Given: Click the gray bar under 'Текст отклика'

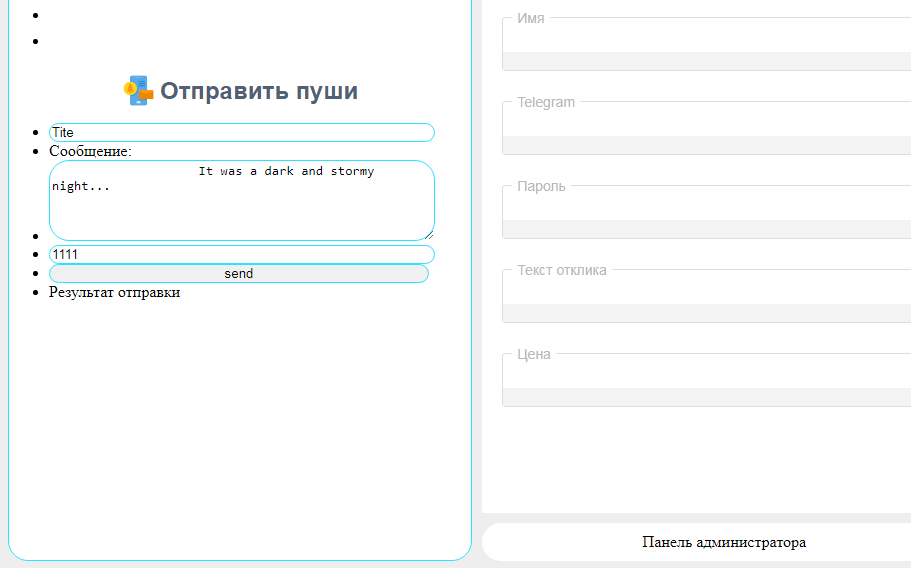Looking at the screenshot, I should 706,312.
